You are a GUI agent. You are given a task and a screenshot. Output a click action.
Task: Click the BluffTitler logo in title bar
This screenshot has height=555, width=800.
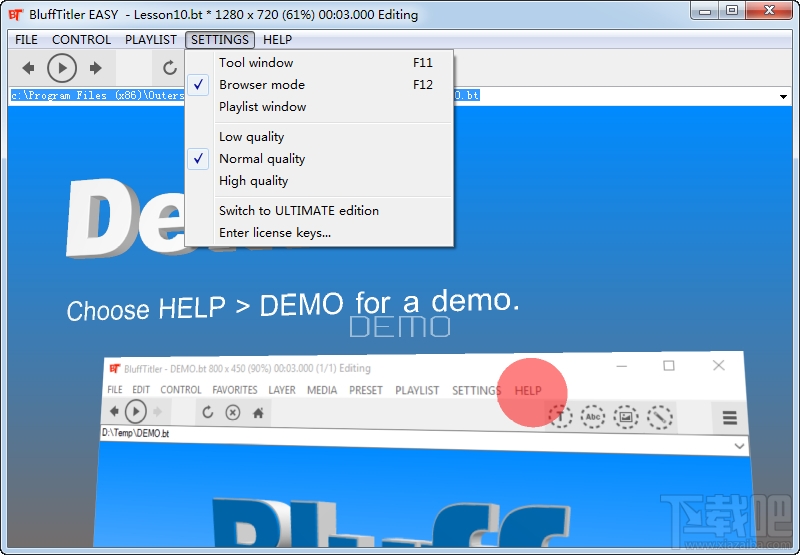[x=16, y=14]
